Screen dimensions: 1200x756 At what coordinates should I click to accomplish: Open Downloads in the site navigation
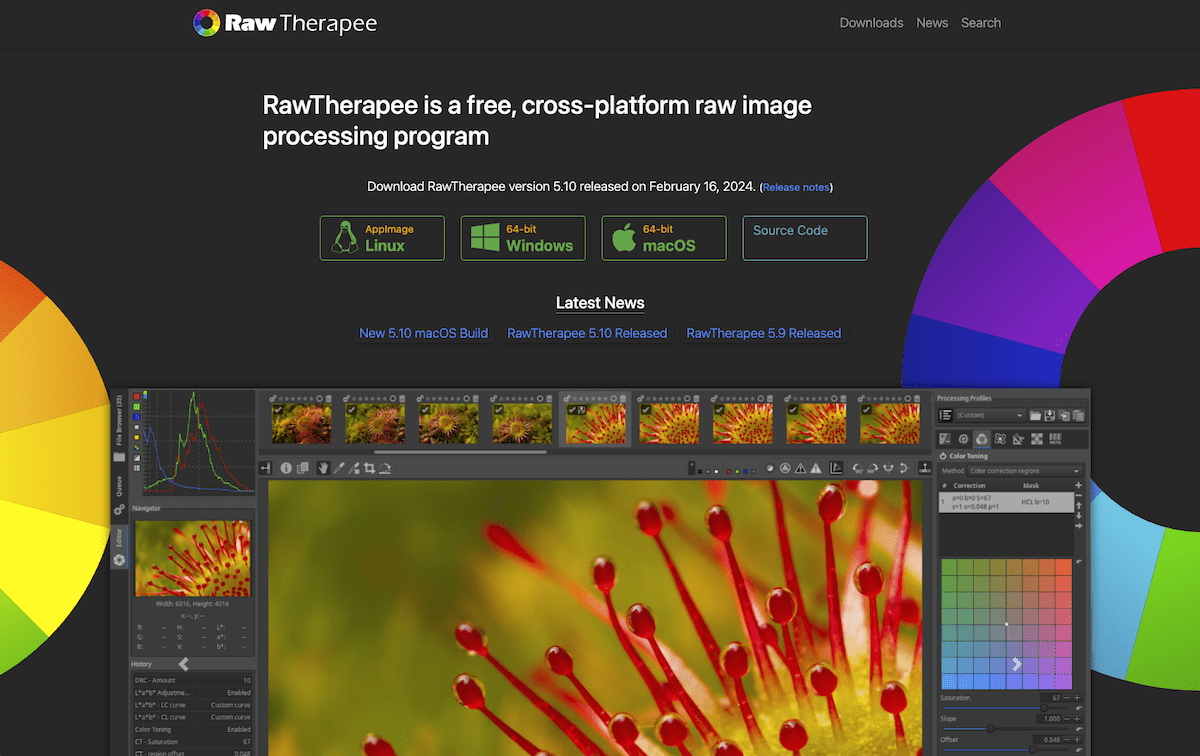click(x=871, y=22)
